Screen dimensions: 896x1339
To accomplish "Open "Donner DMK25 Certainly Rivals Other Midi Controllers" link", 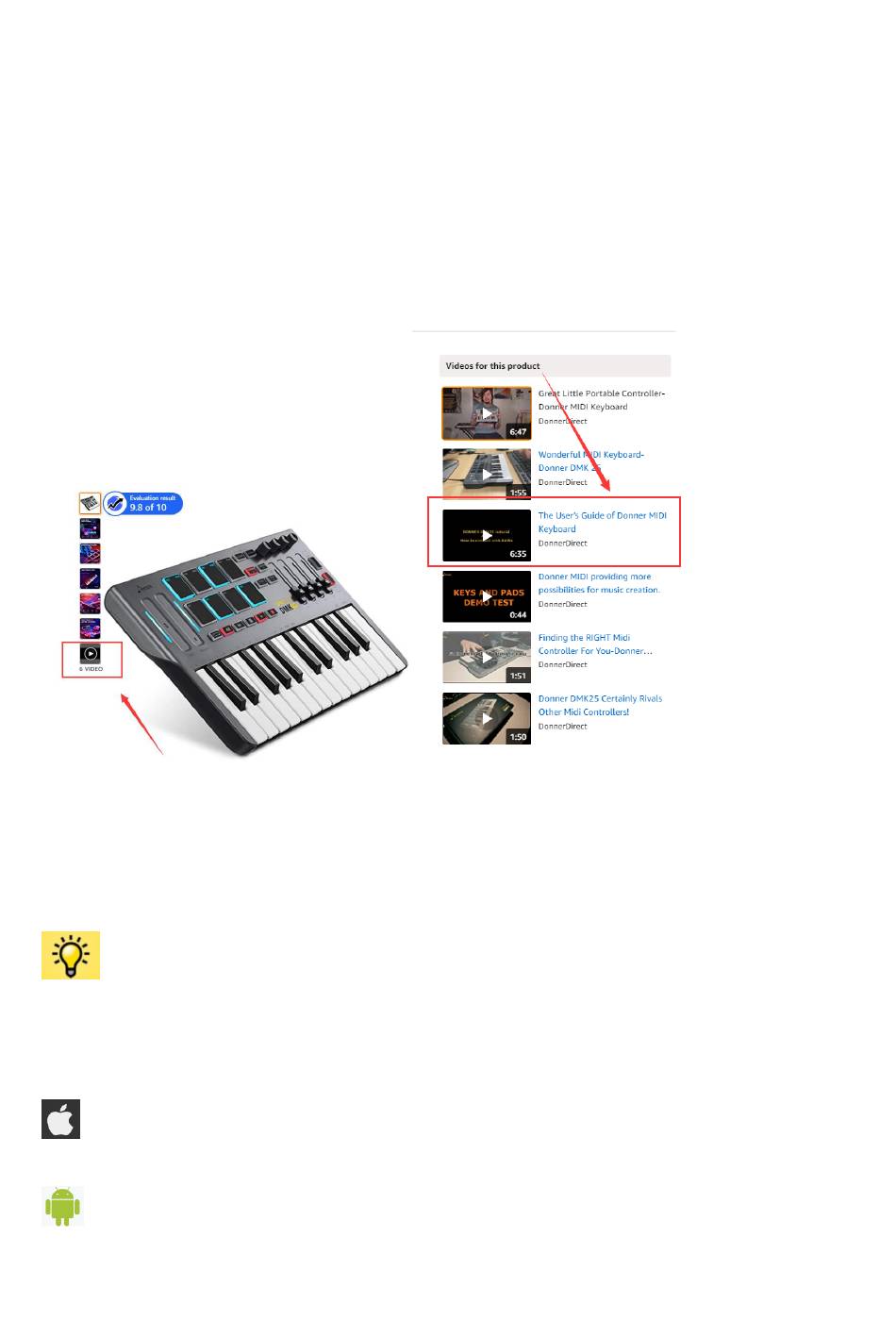I will click(600, 705).
